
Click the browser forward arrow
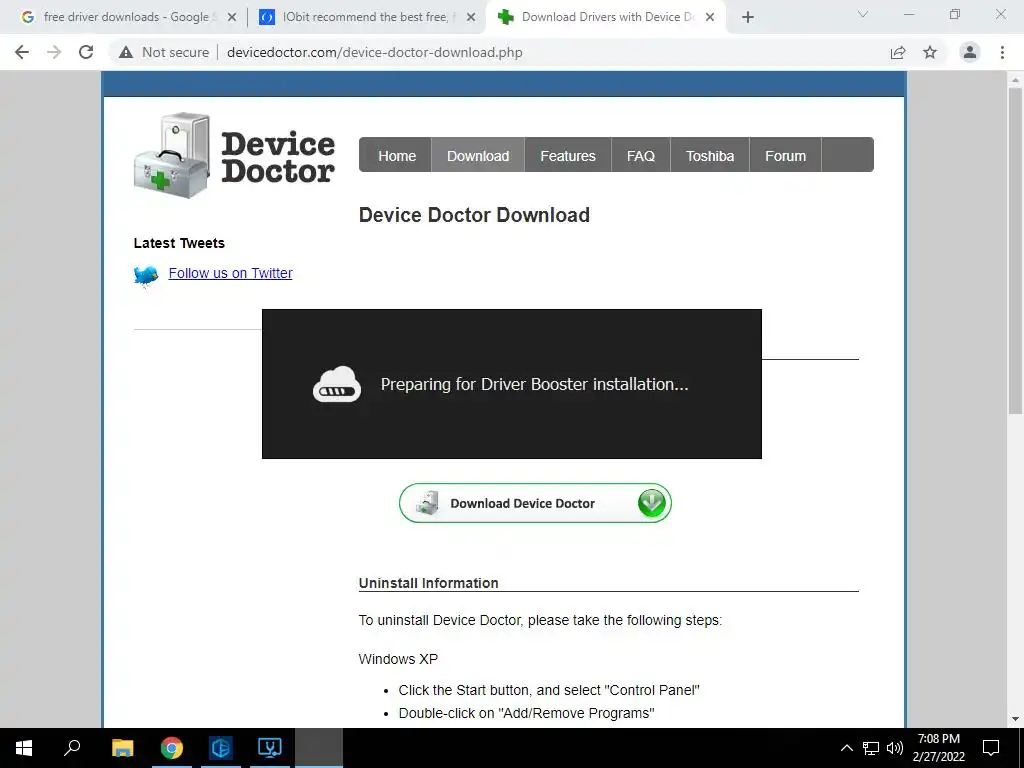54,52
